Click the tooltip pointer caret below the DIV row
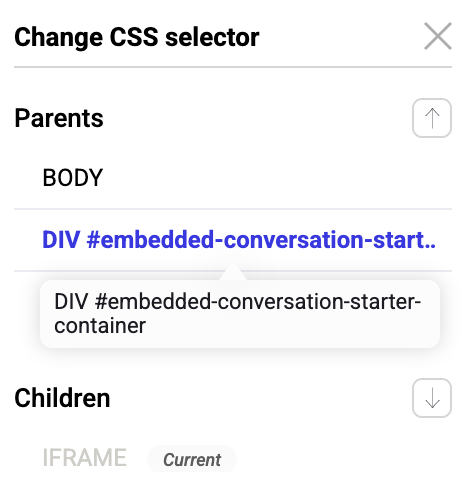 233,272
